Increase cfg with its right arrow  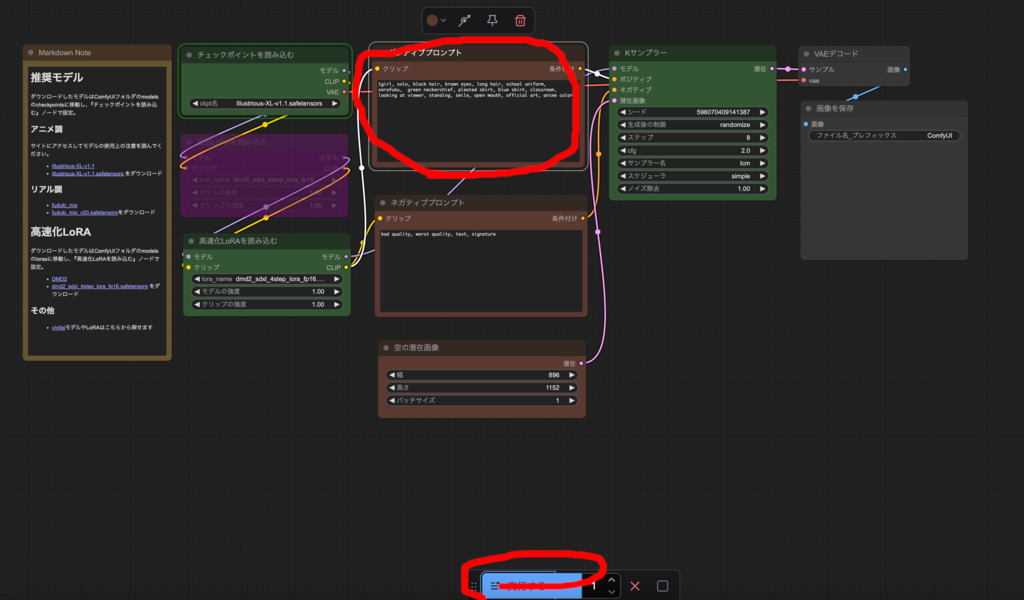(762, 150)
